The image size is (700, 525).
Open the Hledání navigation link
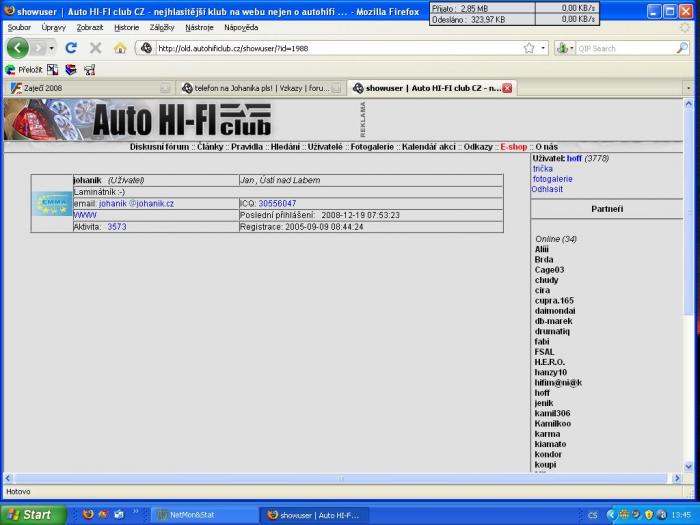click(285, 147)
